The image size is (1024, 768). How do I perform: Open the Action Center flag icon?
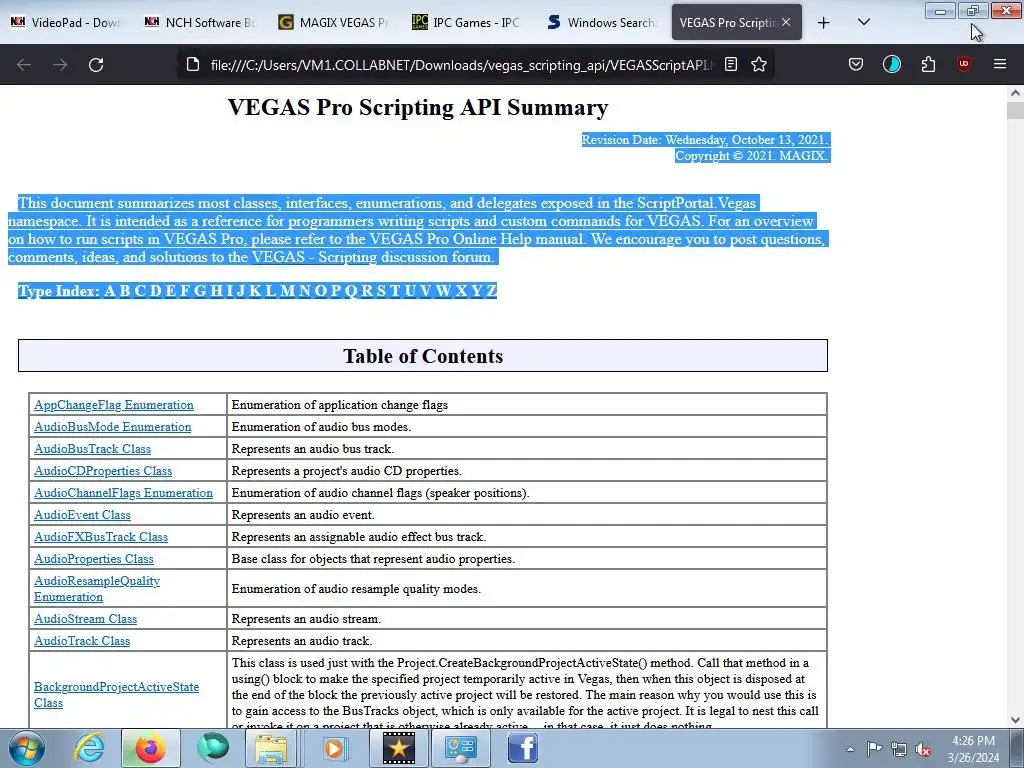point(874,749)
